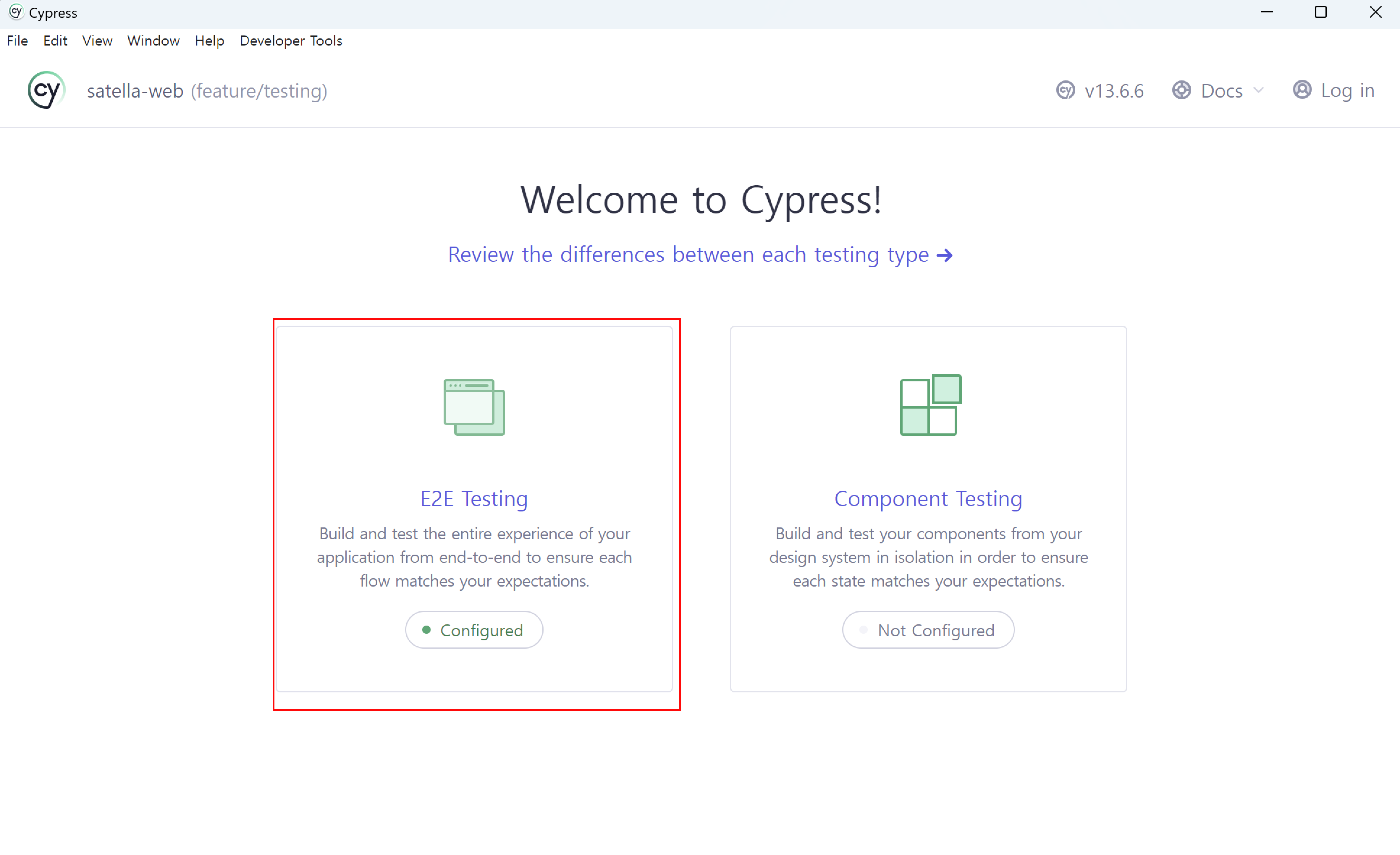
Task: Click the v13.6.6 version label
Action: coord(1114,91)
